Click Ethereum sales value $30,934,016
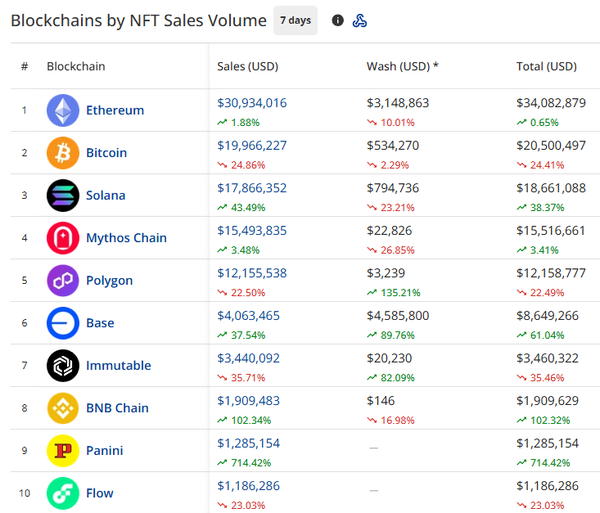The width and height of the screenshot is (600, 513). (x=252, y=103)
